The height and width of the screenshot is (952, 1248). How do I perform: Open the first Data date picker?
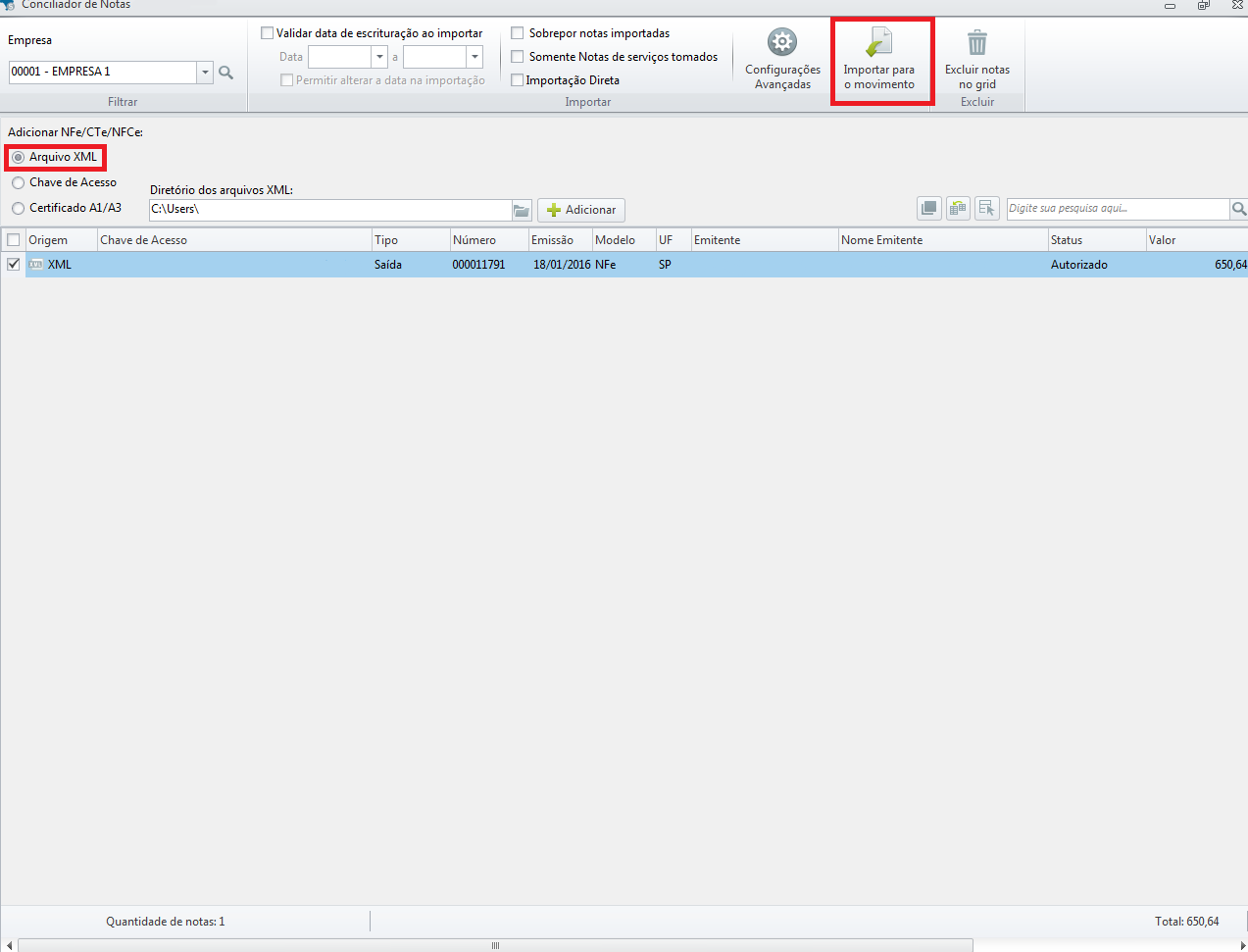coord(379,57)
